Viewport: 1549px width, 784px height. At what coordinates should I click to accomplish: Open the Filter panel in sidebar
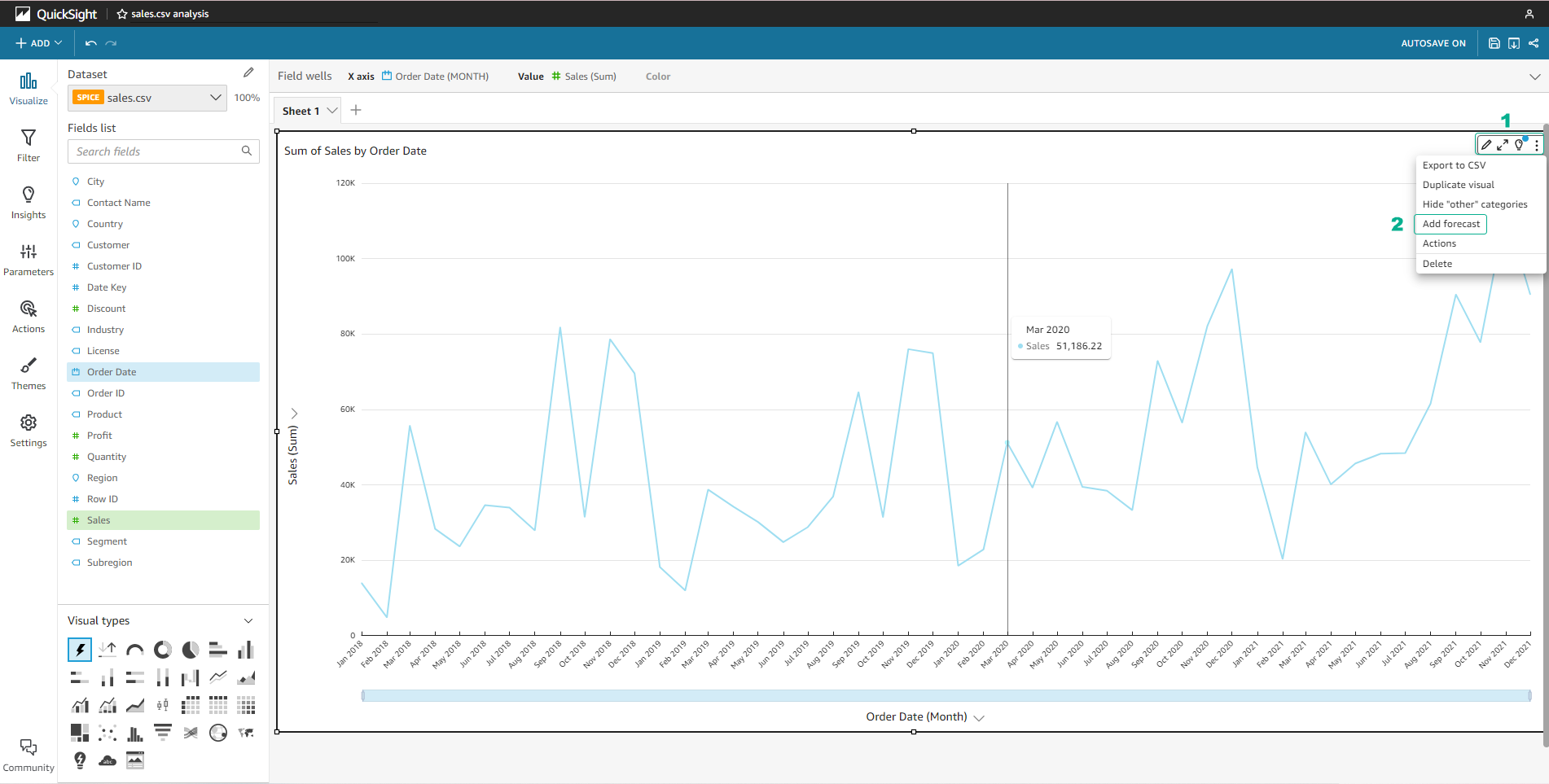[x=29, y=146]
